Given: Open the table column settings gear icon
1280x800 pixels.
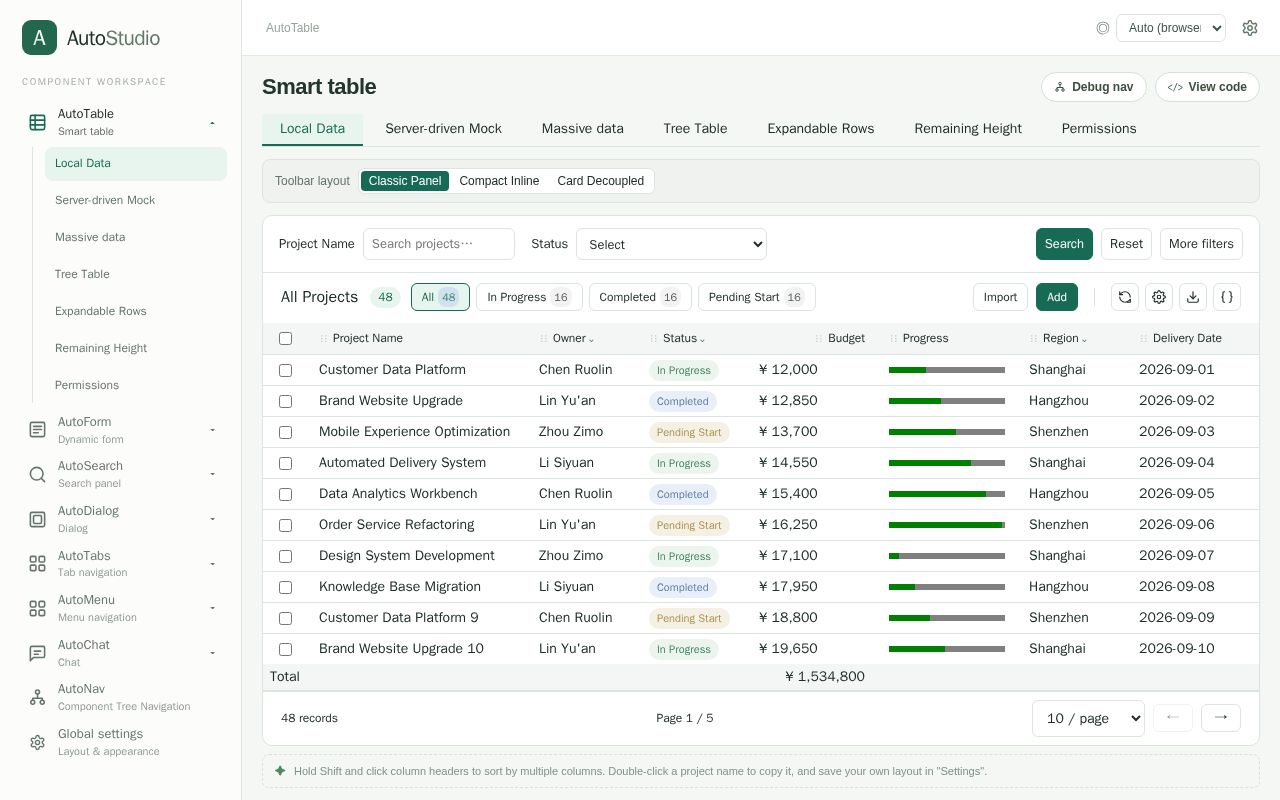Looking at the screenshot, I should pyautogui.click(x=1159, y=297).
